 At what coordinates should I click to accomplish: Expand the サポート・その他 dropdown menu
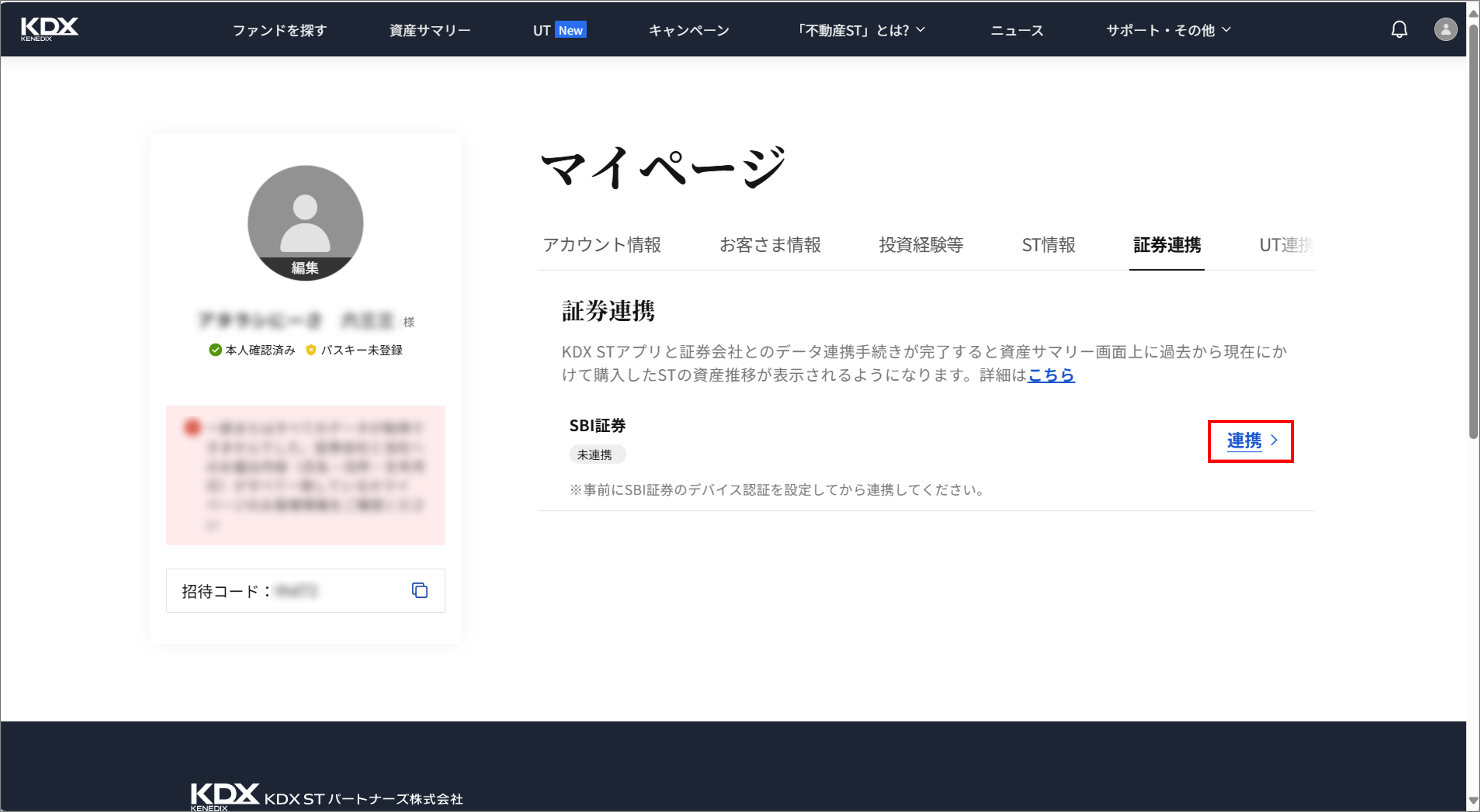tap(1168, 30)
